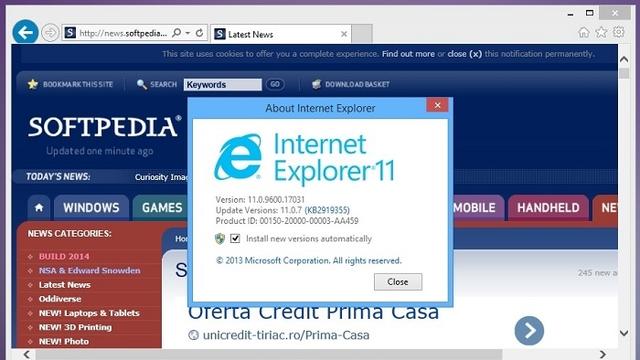Screen dimensions: 640x360
Task: Open the Download Basket
Action: 351,84
